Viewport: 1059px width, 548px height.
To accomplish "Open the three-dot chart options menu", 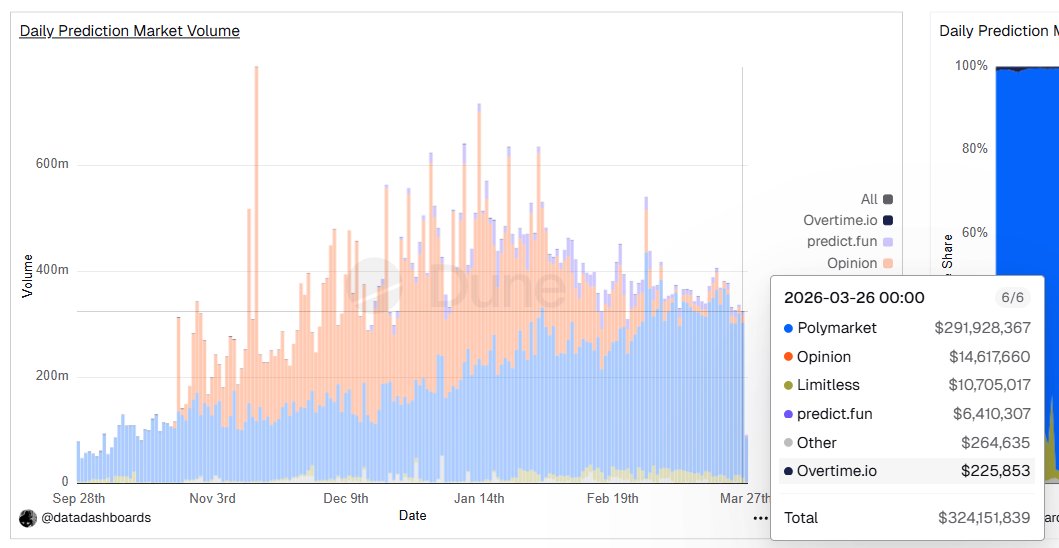I will tap(760, 518).
